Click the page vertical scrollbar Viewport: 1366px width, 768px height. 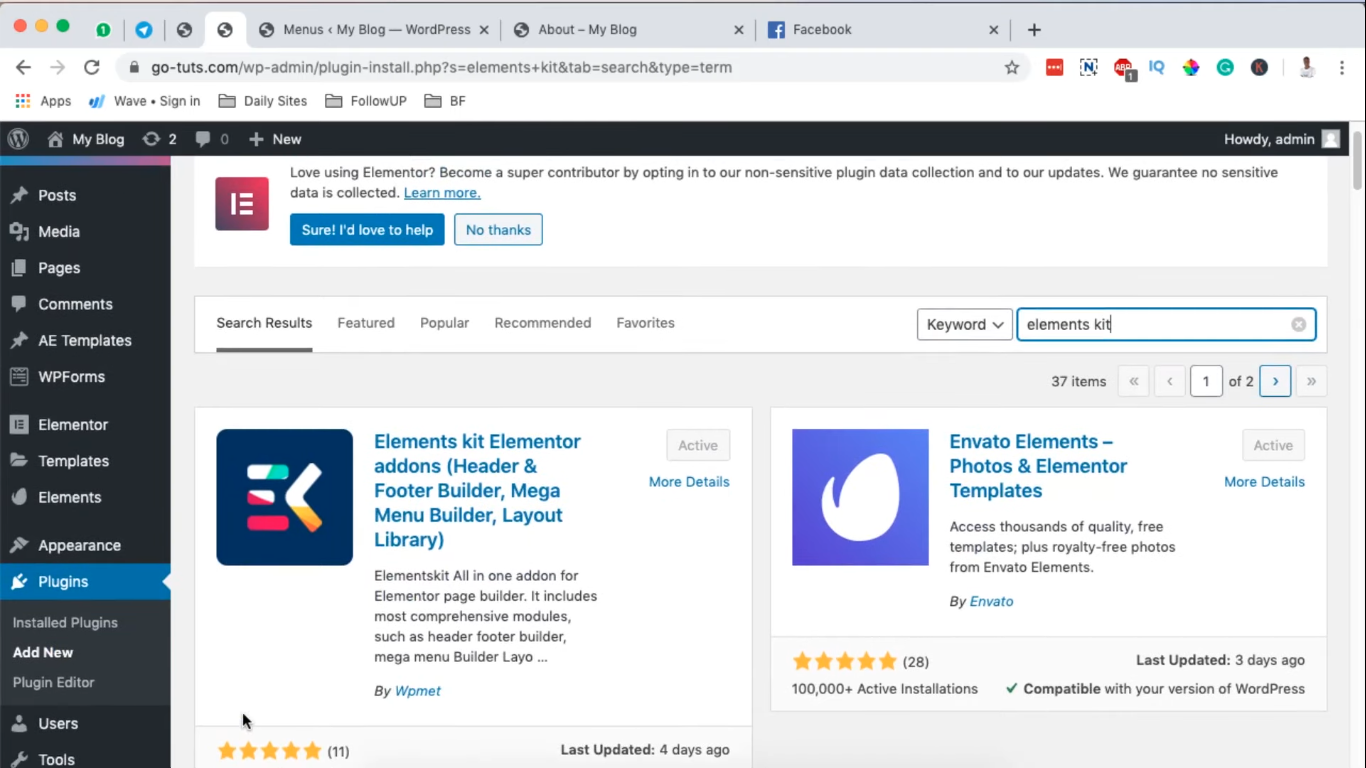1358,160
